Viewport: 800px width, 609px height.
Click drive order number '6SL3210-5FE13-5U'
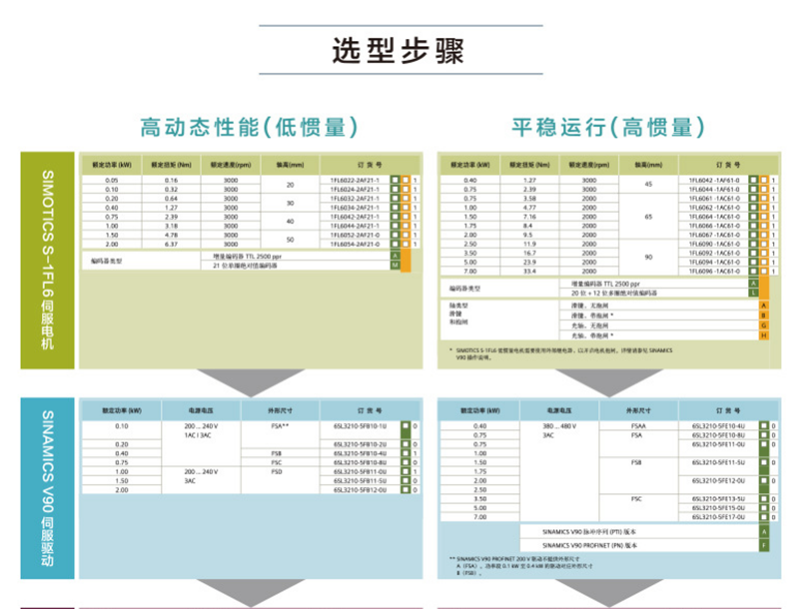[718, 499]
